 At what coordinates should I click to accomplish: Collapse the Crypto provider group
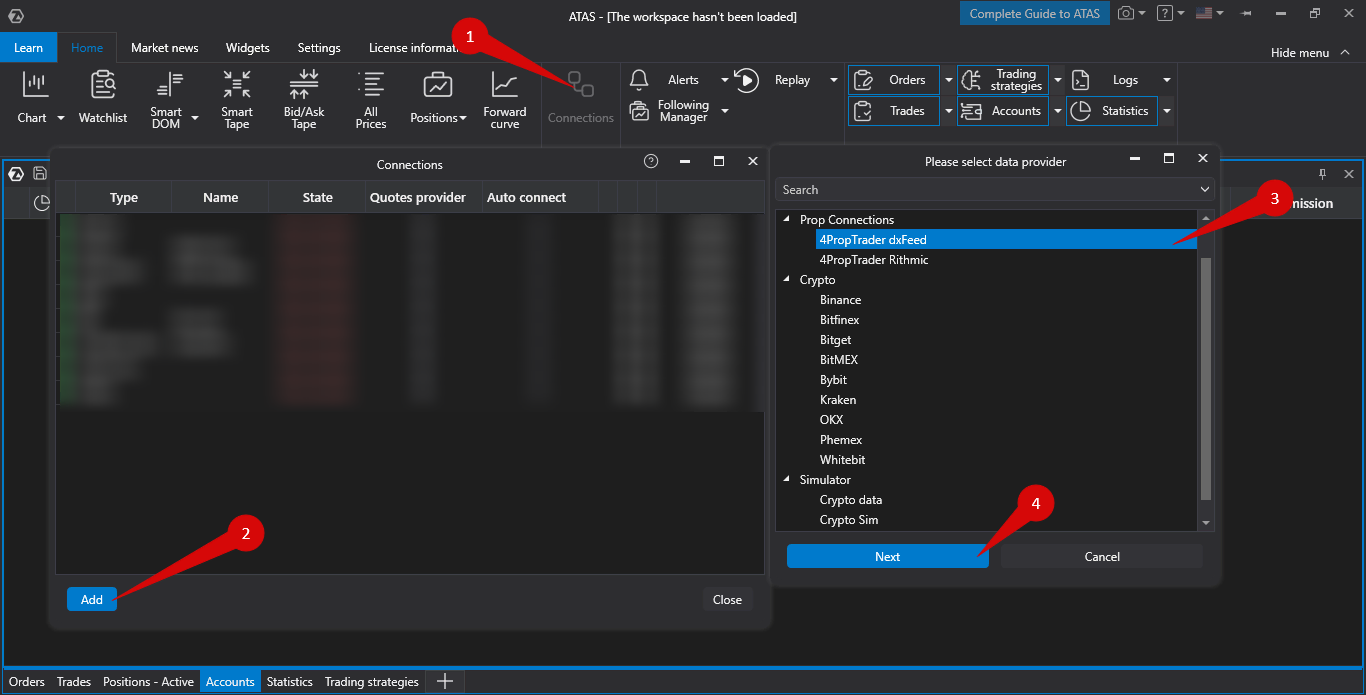pyautogui.click(x=786, y=279)
